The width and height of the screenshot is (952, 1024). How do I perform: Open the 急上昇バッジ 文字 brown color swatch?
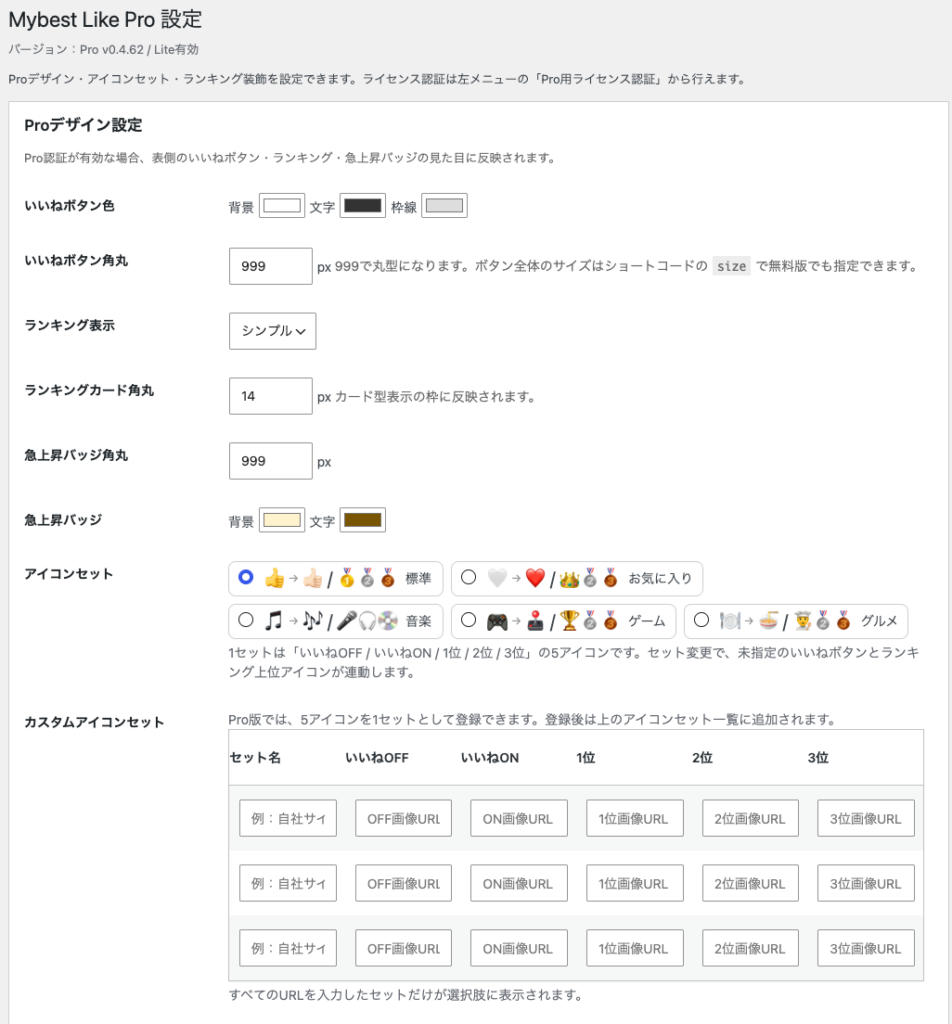(362, 520)
